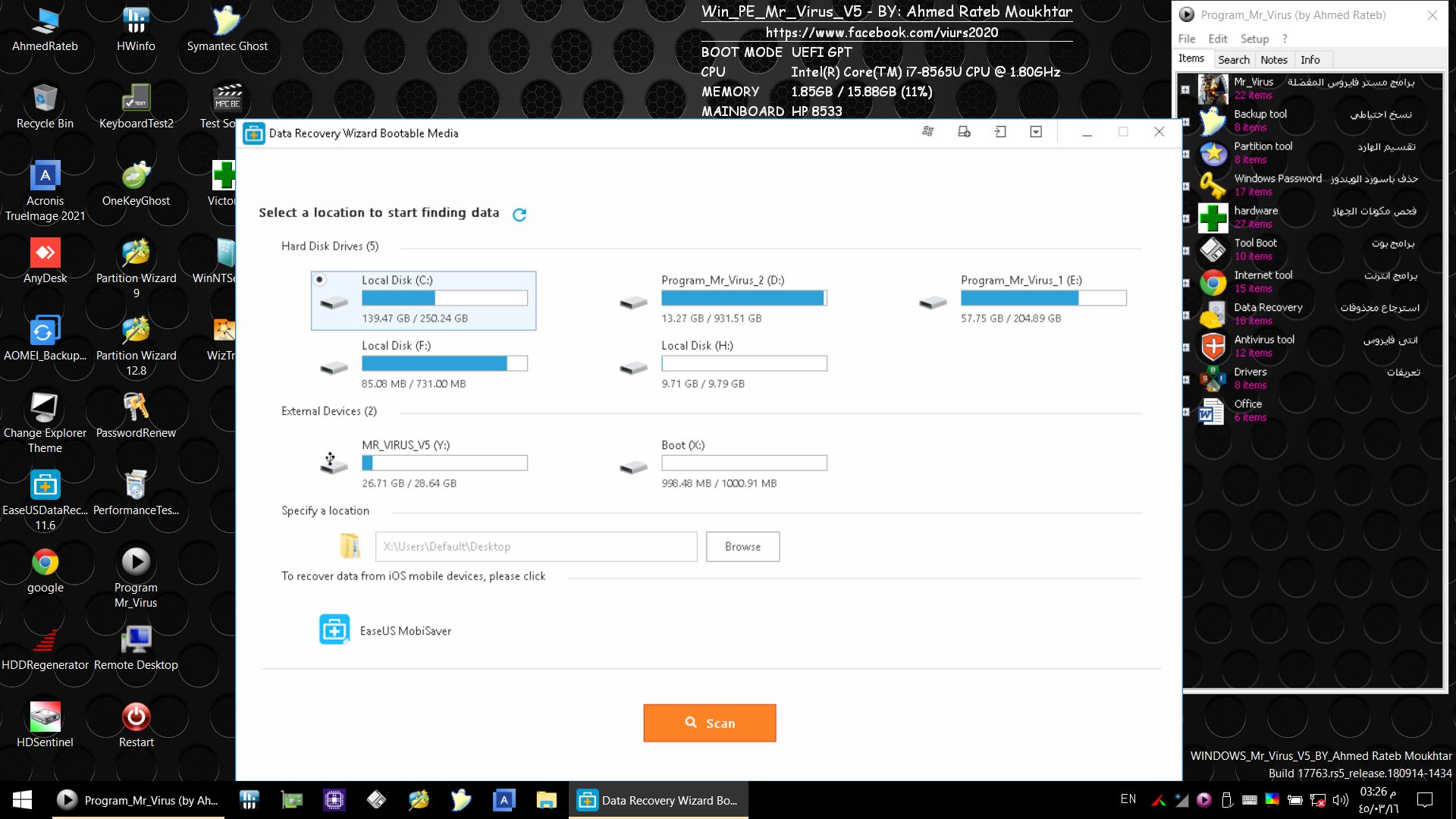Open the dropdown menu icon in wizard title bar
1456x819 pixels.
(1036, 132)
